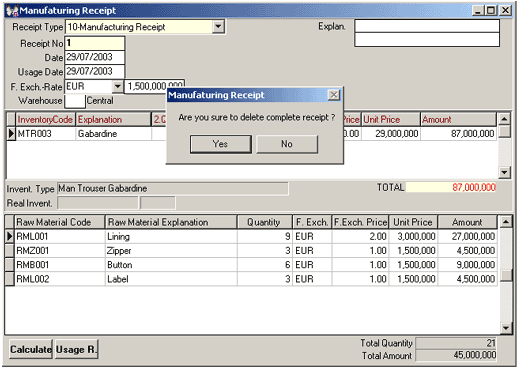Click the raw material grid scrollbar thumb
The image size is (520, 370).
[506, 275]
